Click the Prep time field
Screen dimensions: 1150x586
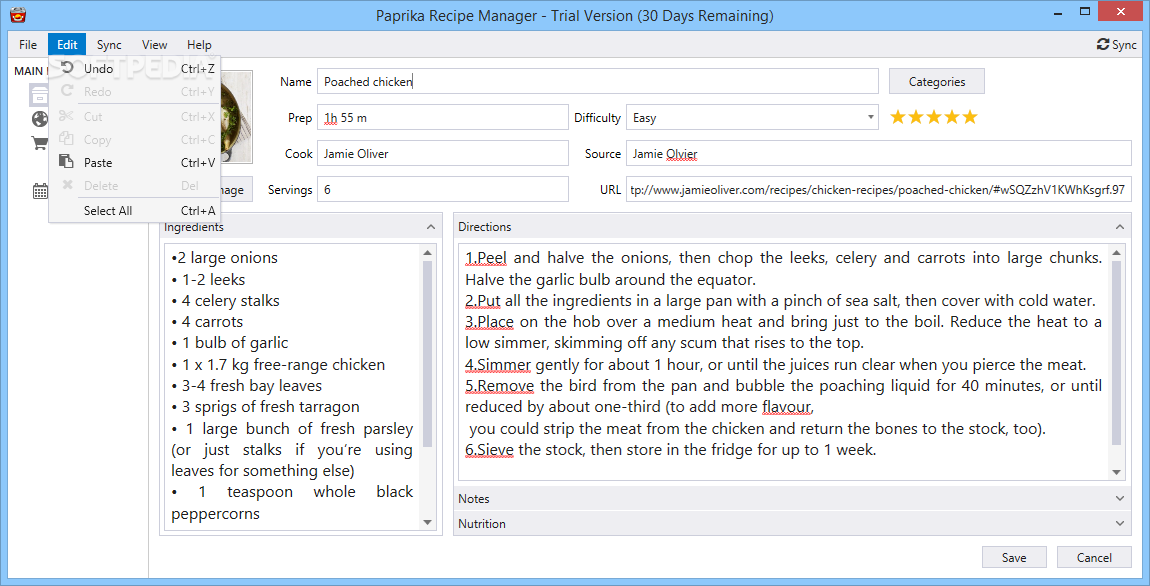point(443,117)
